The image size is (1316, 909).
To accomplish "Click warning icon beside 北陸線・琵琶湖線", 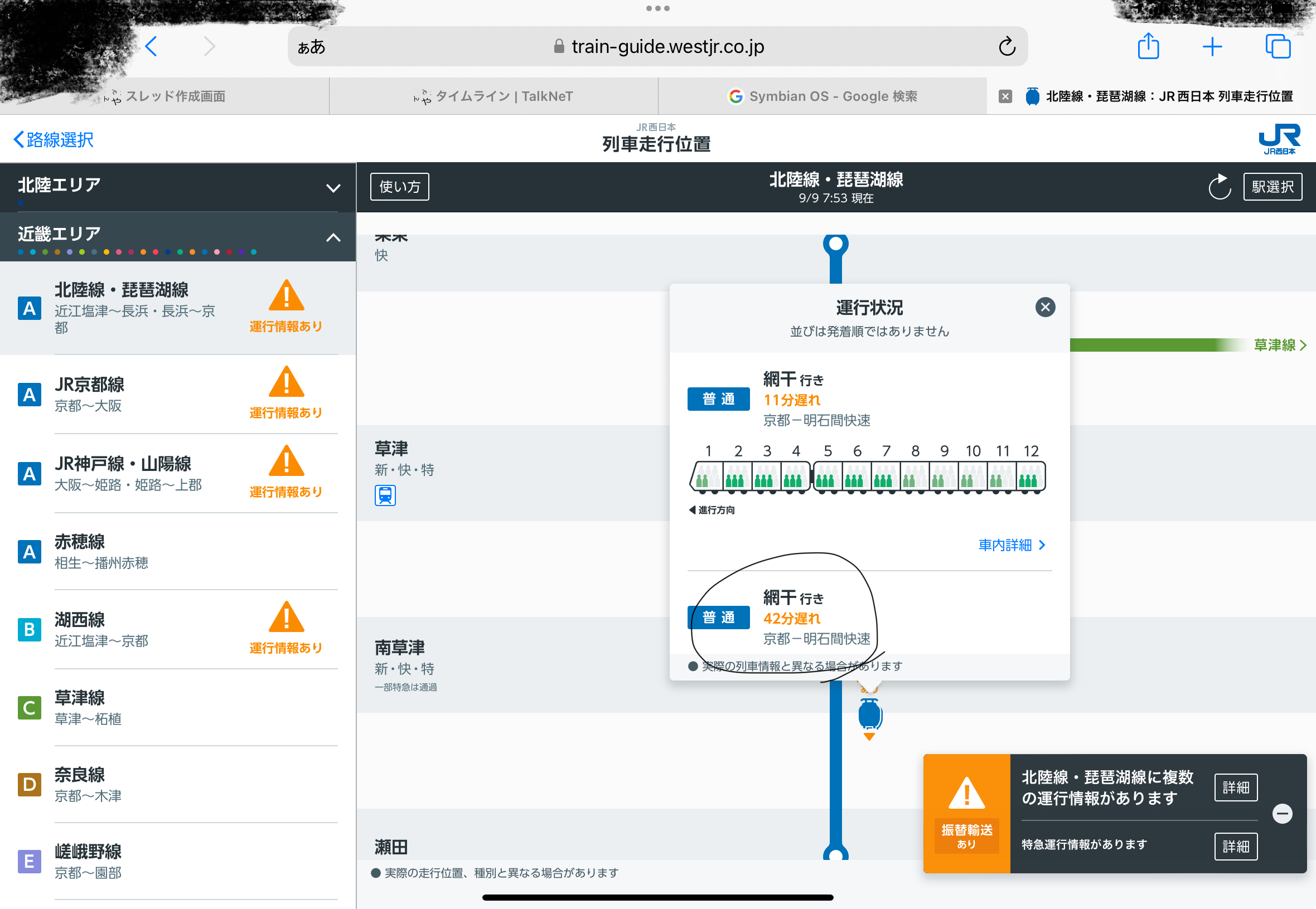I will pyautogui.click(x=286, y=295).
